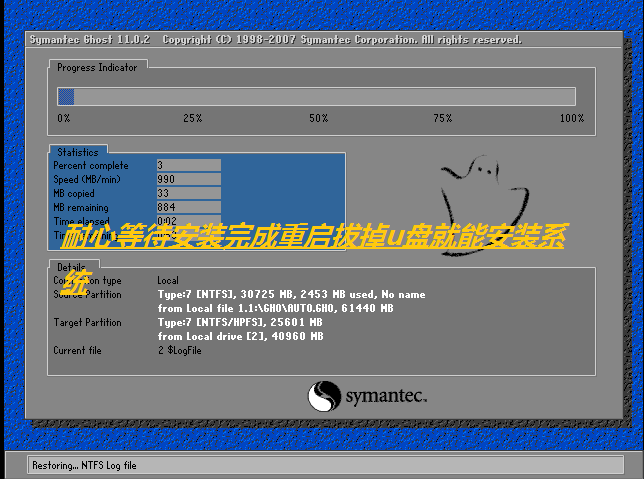
Task: Select the MB remaining value field
Action: pyautogui.click(x=188, y=207)
